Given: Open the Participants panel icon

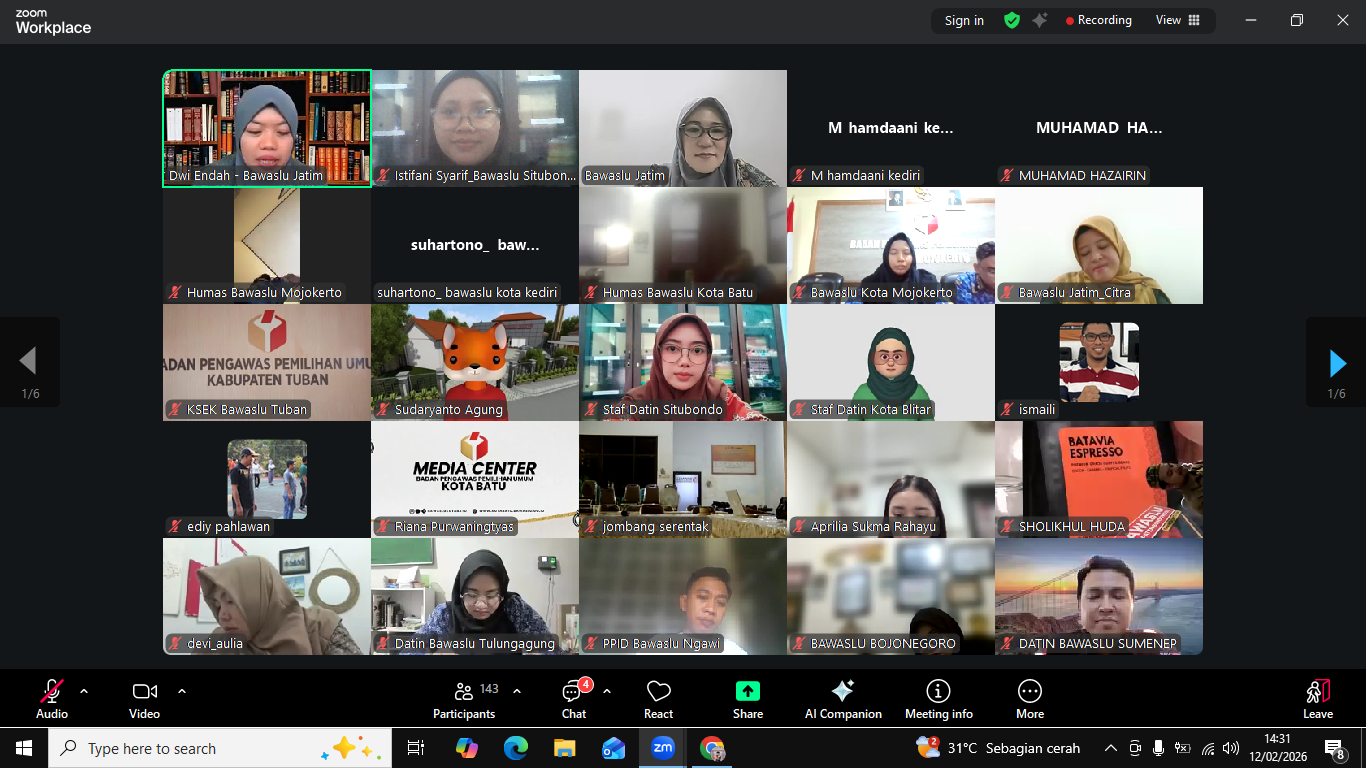Looking at the screenshot, I should pos(463,691).
